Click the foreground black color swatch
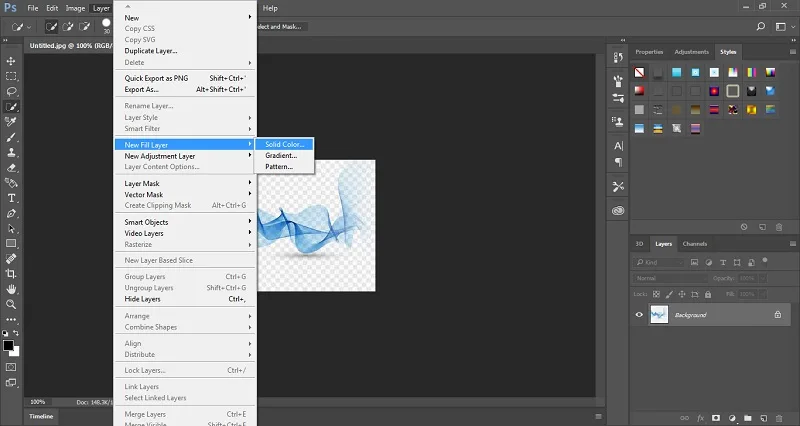The width and height of the screenshot is (800, 426). [8, 346]
